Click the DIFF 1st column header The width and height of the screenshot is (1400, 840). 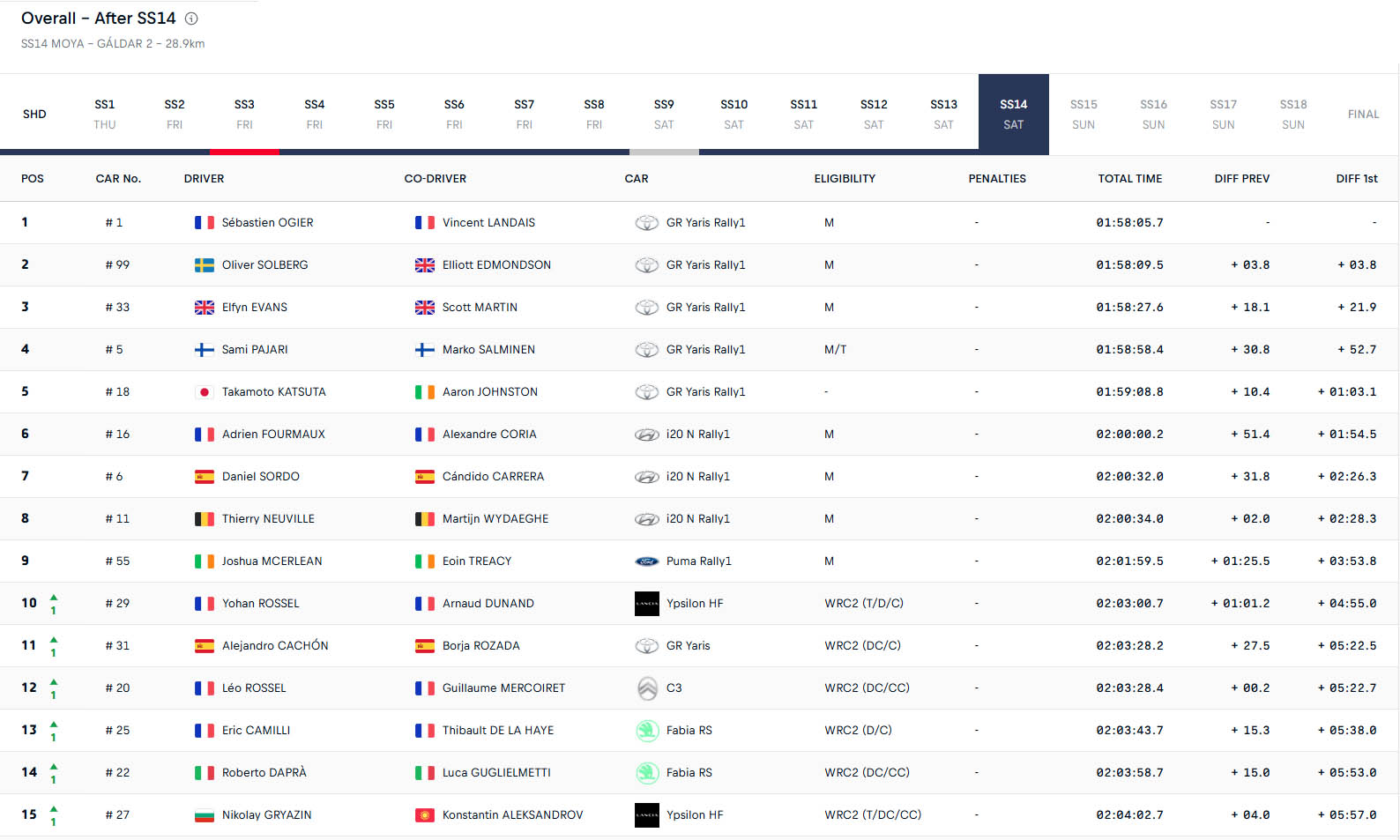1356,179
